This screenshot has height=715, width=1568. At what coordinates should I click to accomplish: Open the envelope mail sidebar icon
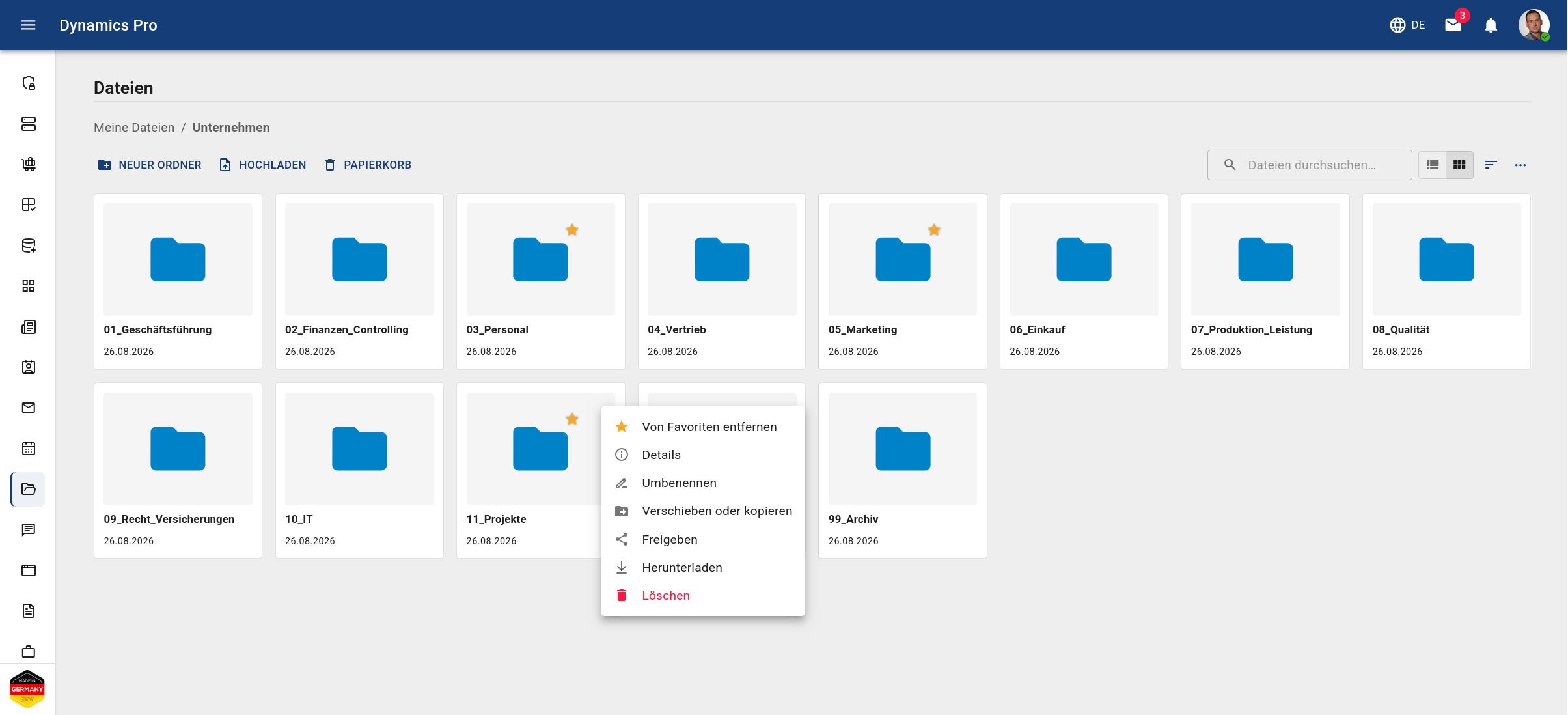pos(29,408)
